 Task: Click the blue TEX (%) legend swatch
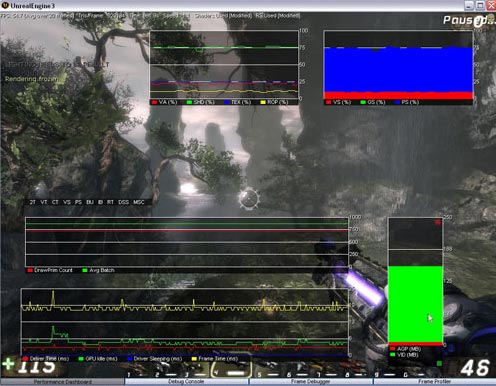pos(227,102)
